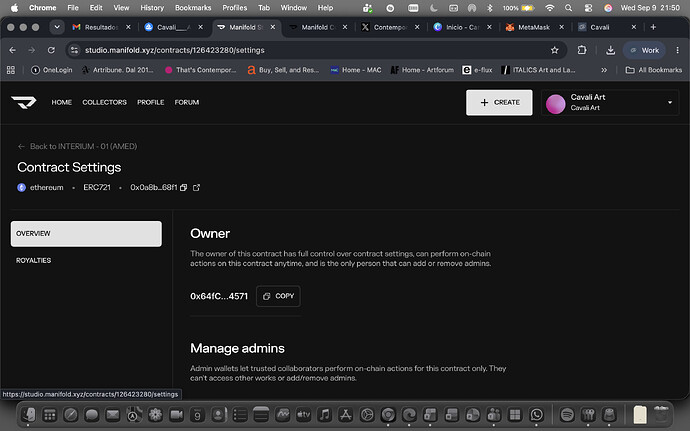This screenshot has height=431, width=690.
Task: Open the Work profile button
Action: pos(645,50)
